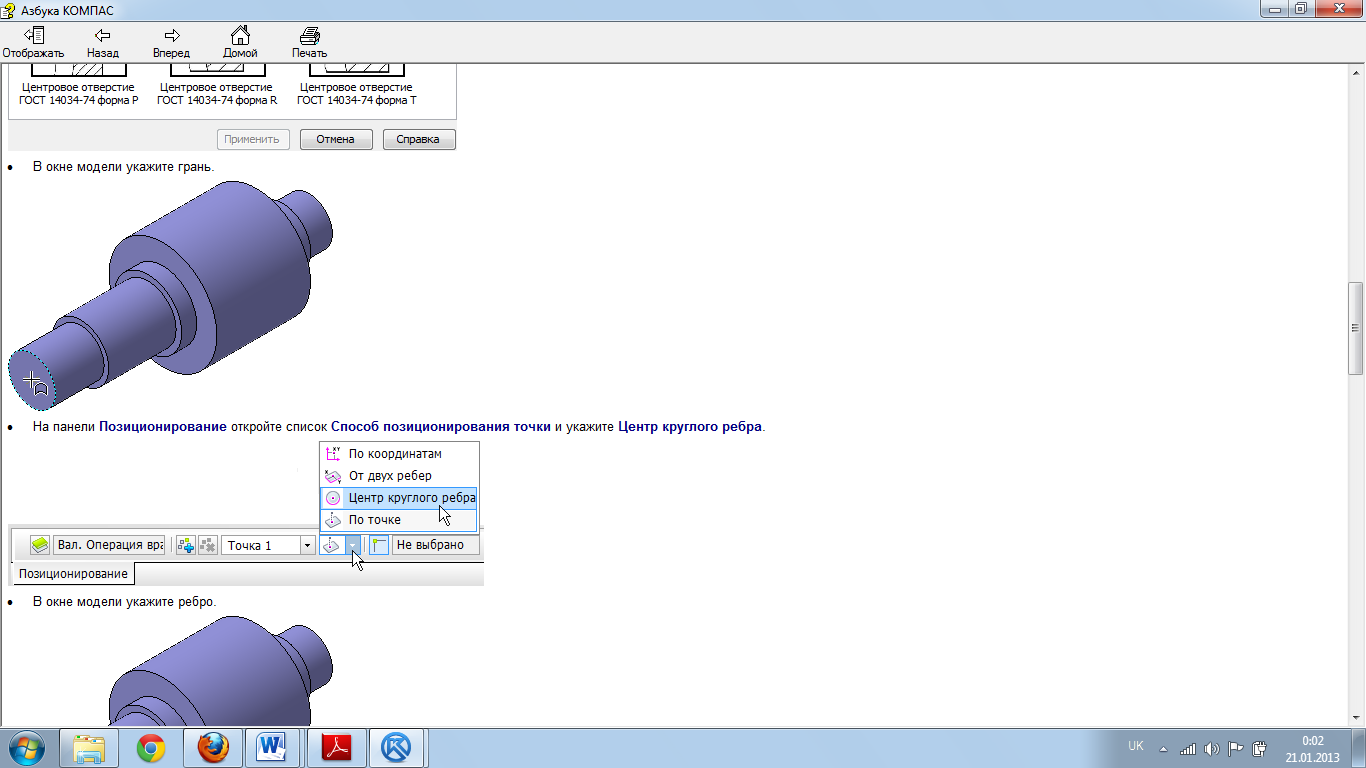
Task: Click the UK language indicator
Action: pyautogui.click(x=1136, y=746)
